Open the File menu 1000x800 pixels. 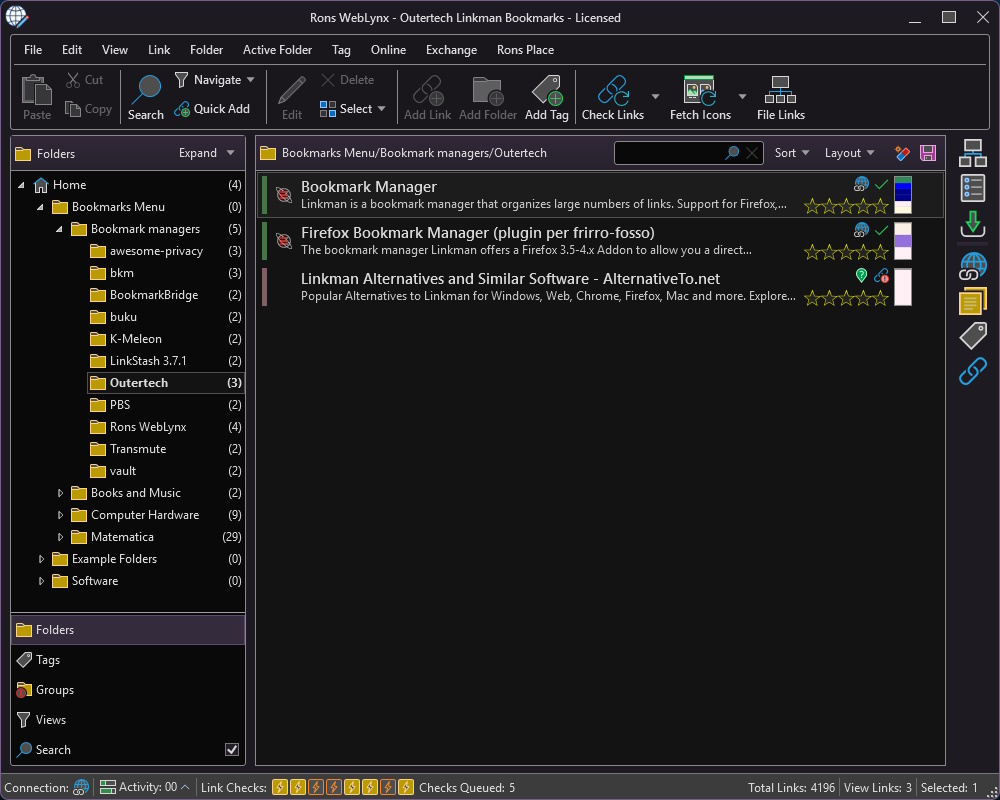click(33, 50)
